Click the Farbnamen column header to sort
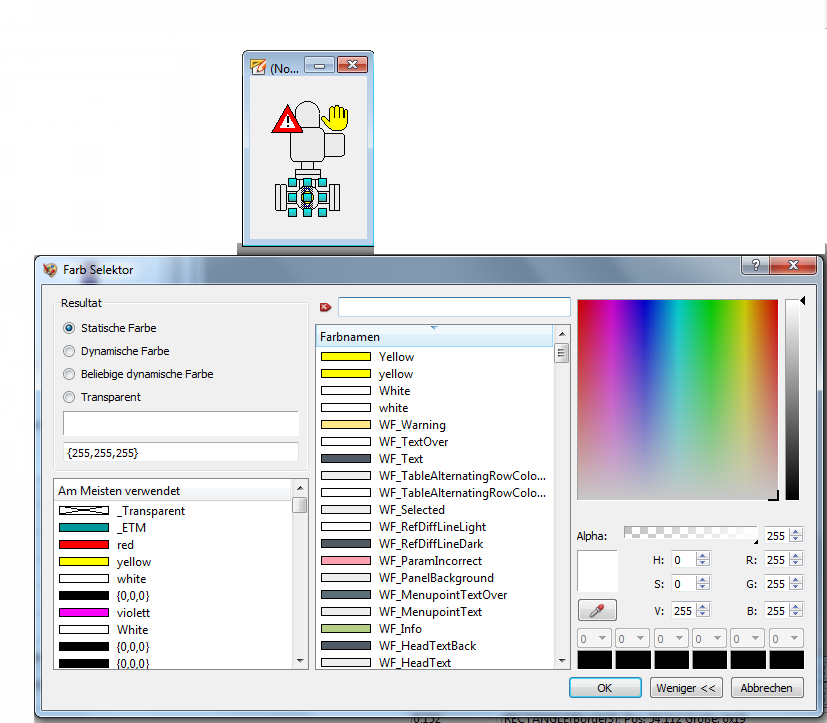Image resolution: width=827 pixels, height=723 pixels. (434, 336)
